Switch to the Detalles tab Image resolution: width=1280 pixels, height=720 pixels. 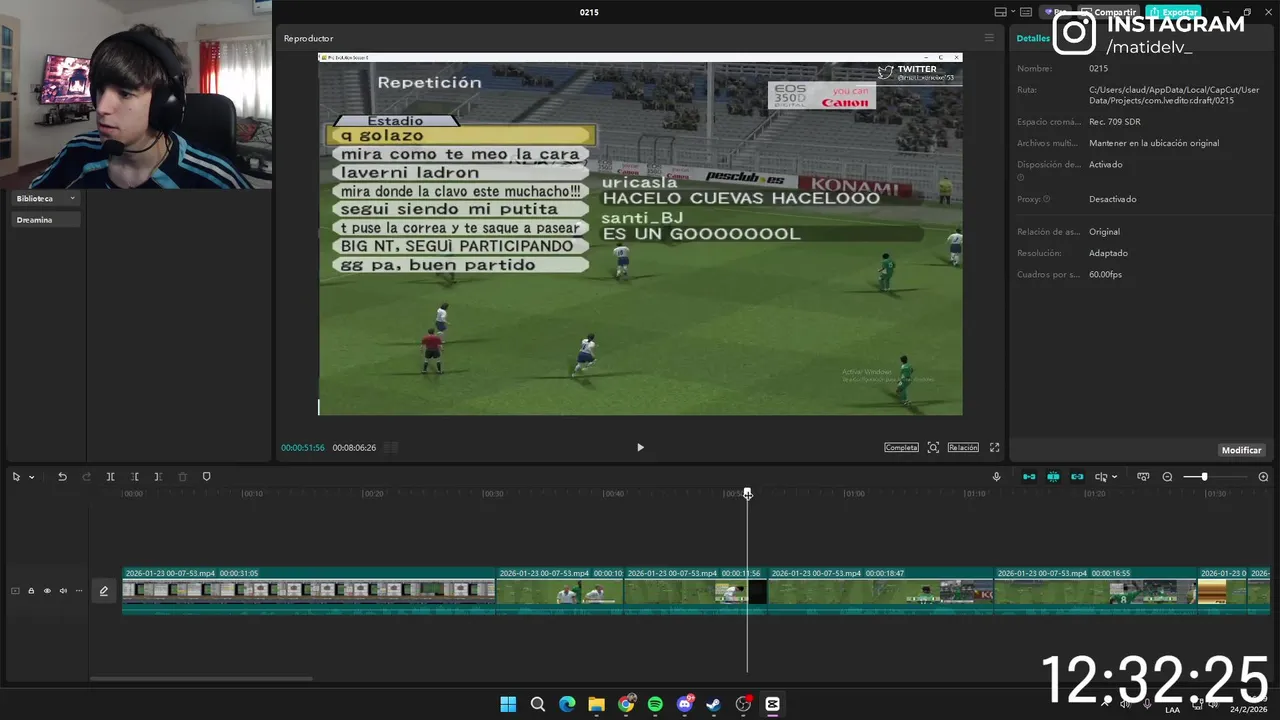[x=1033, y=38]
